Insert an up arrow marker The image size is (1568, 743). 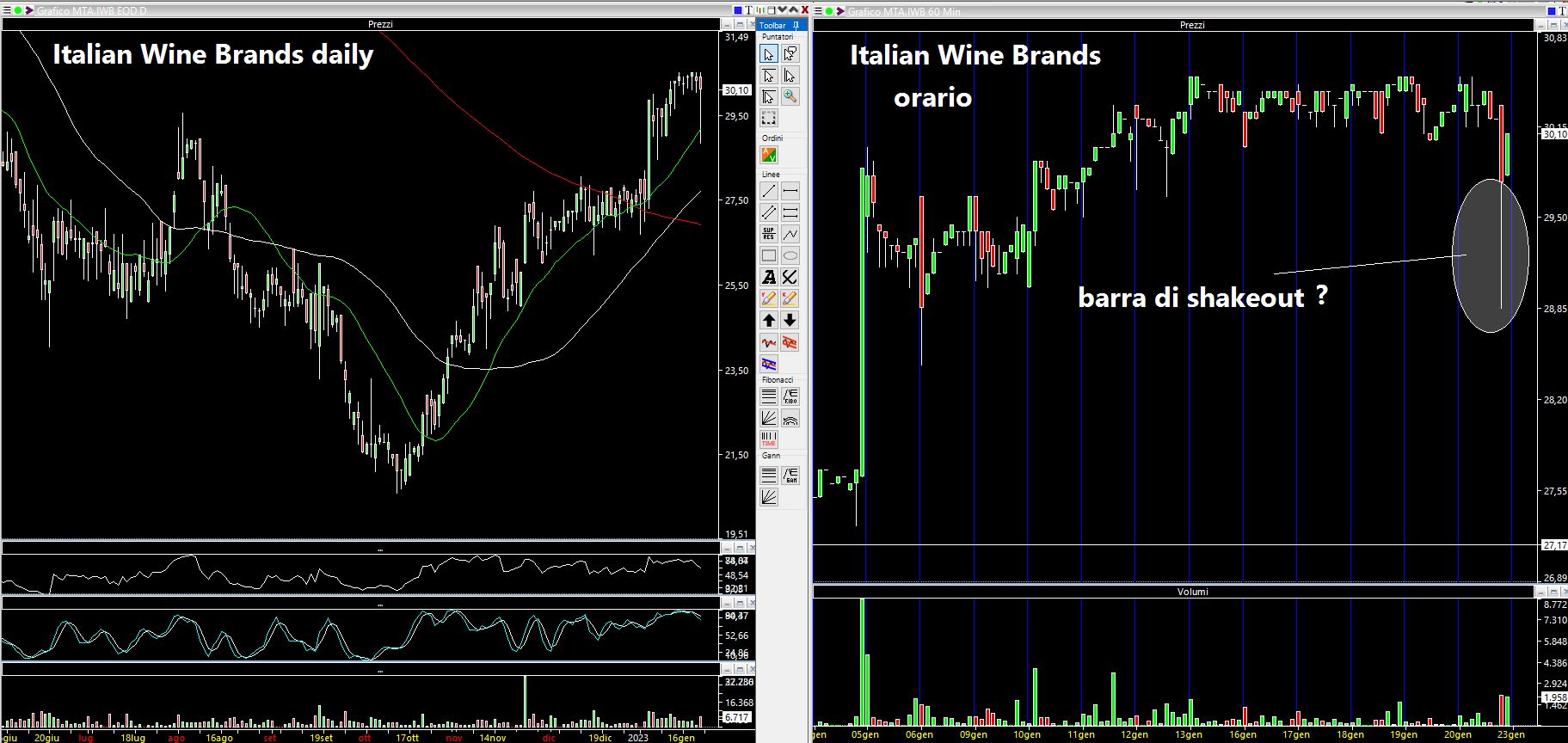point(769,320)
